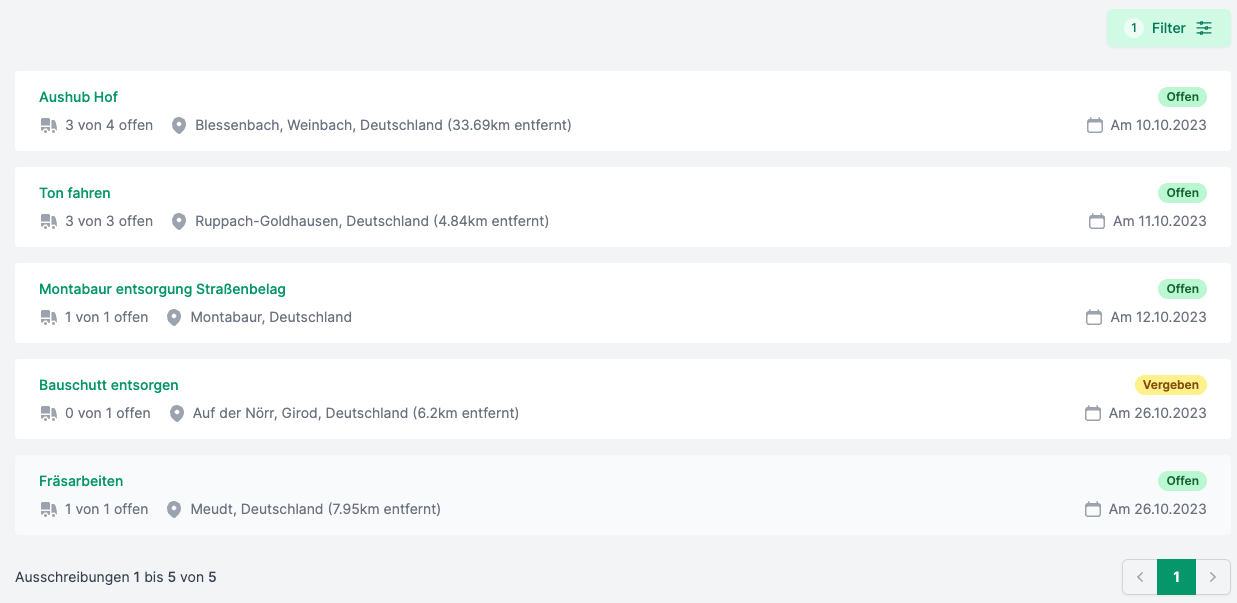Open the Ton fahren tender
Image resolution: width=1237 pixels, height=603 pixels.
coord(75,193)
